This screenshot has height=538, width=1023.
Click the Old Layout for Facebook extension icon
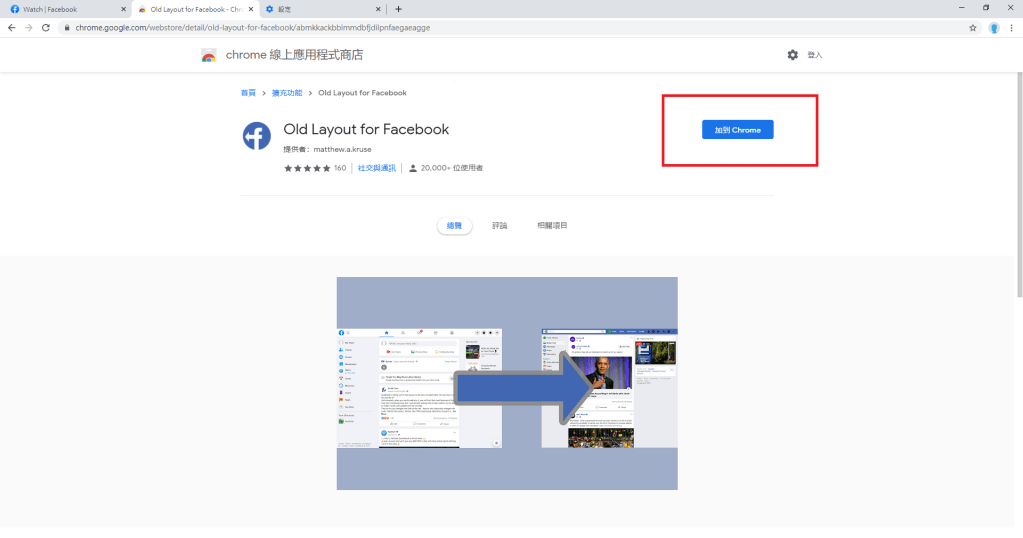coord(257,135)
